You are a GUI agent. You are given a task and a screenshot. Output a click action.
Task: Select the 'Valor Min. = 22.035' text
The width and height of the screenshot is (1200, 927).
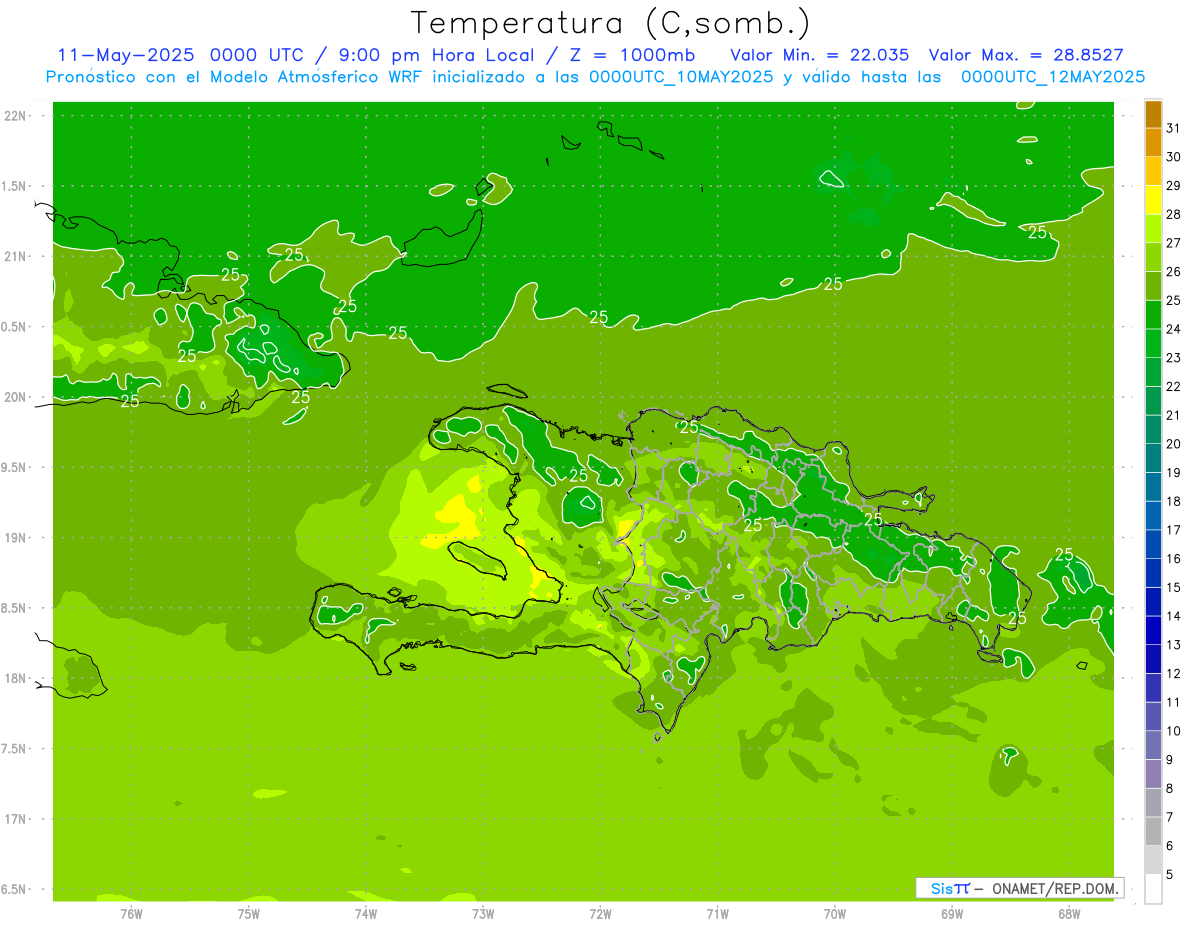click(820, 55)
